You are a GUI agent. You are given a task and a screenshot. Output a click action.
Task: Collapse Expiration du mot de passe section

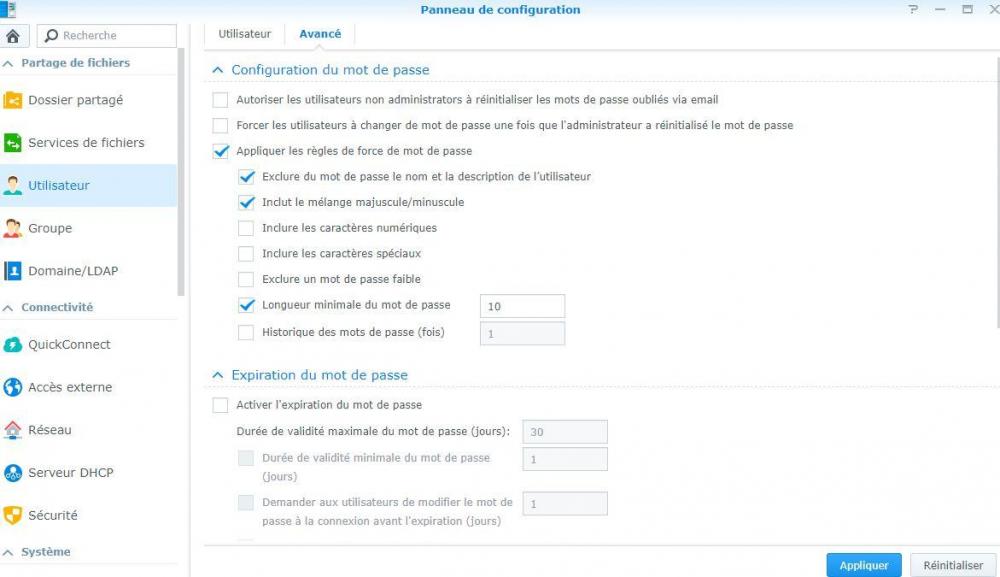217,375
